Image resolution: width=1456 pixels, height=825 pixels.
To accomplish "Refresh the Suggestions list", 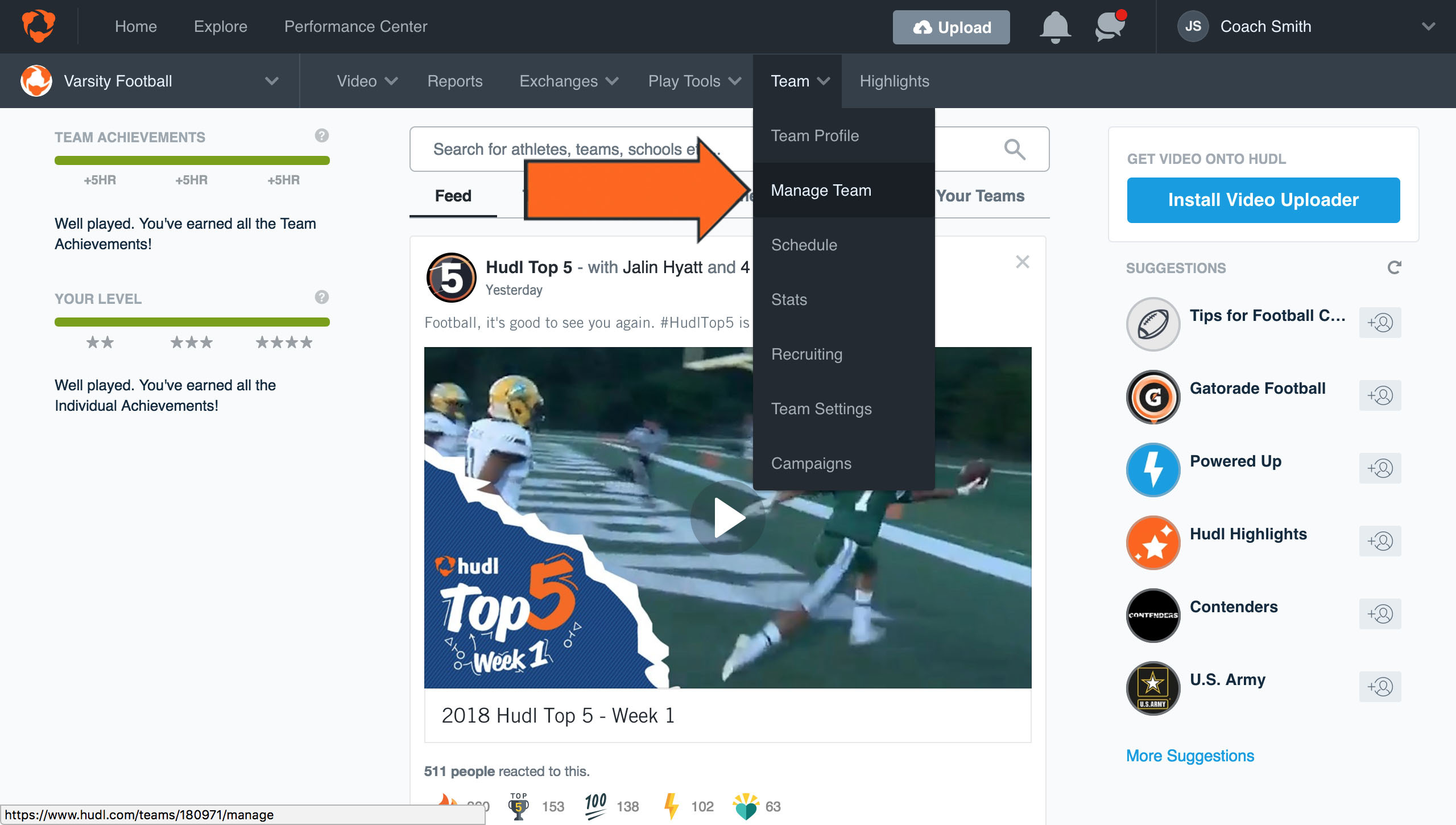I will tap(1394, 267).
